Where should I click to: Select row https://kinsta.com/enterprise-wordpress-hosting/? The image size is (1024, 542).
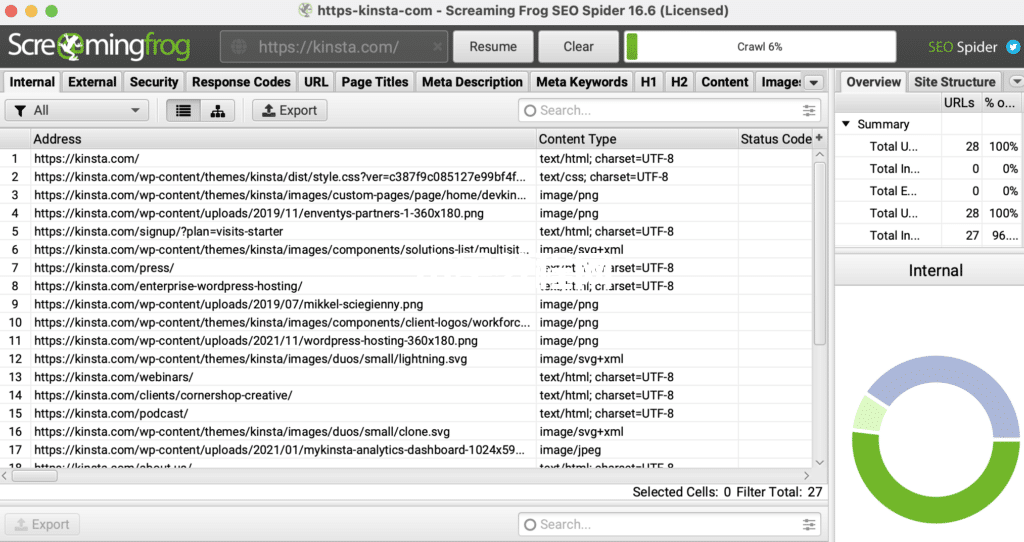pos(406,286)
